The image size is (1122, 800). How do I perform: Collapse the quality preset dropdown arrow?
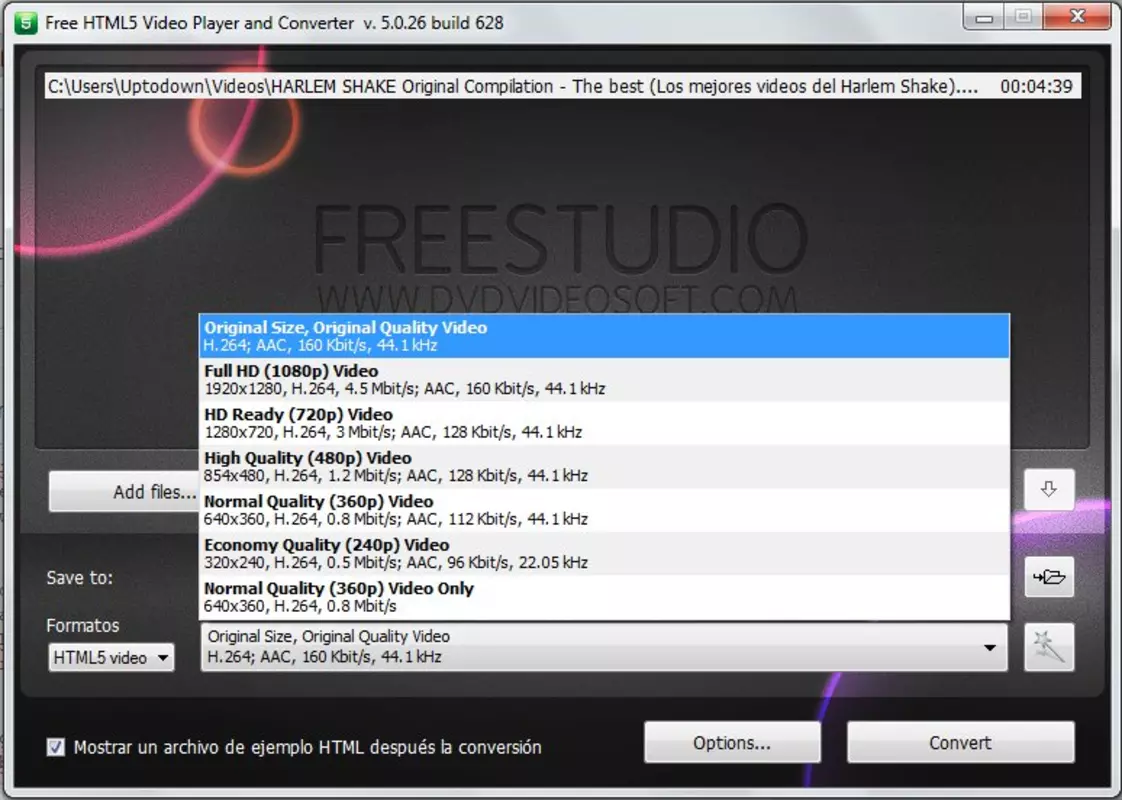[990, 648]
